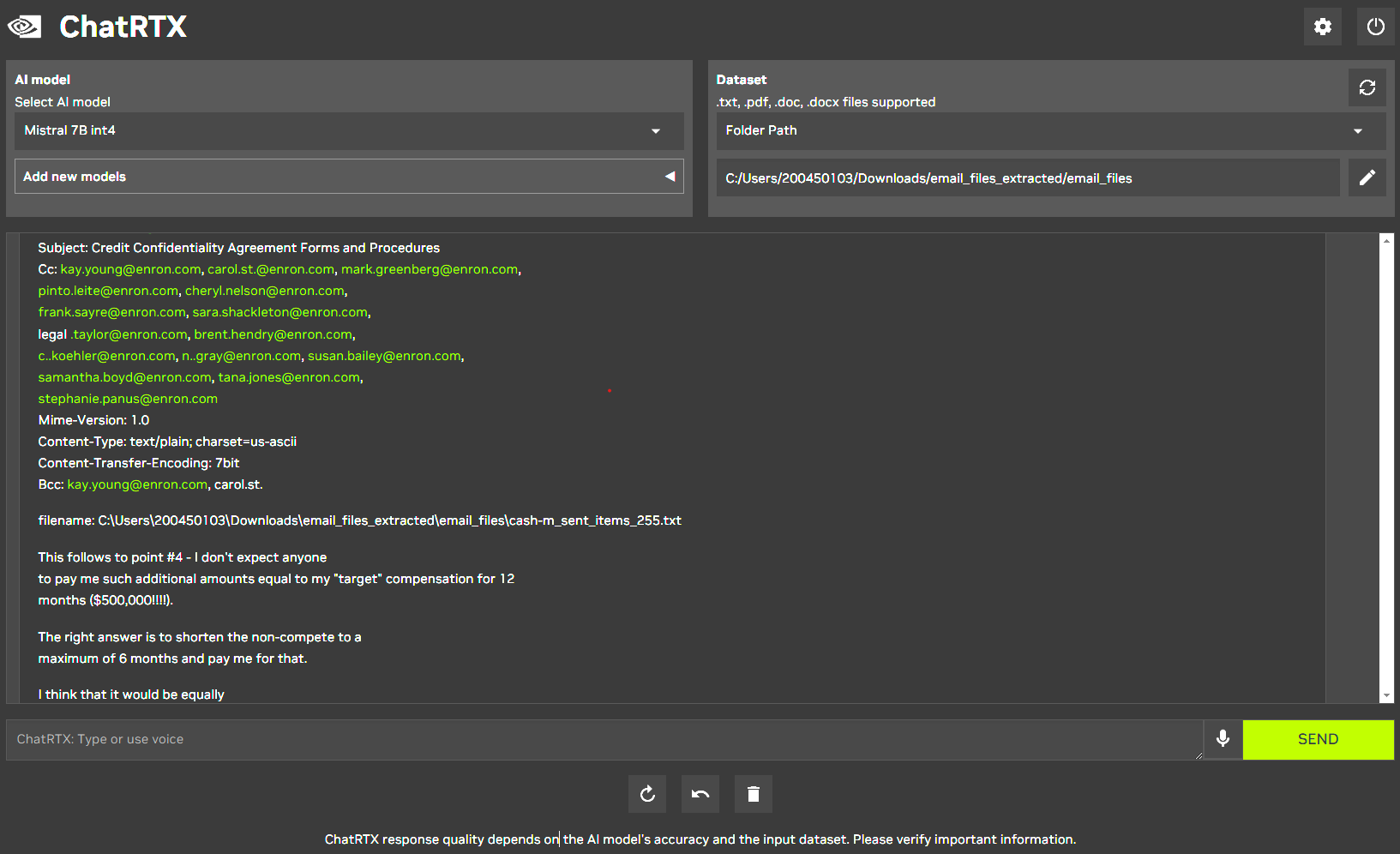Image resolution: width=1400 pixels, height=854 pixels.
Task: Click the NVIDIA logo icon
Action: coord(25,27)
